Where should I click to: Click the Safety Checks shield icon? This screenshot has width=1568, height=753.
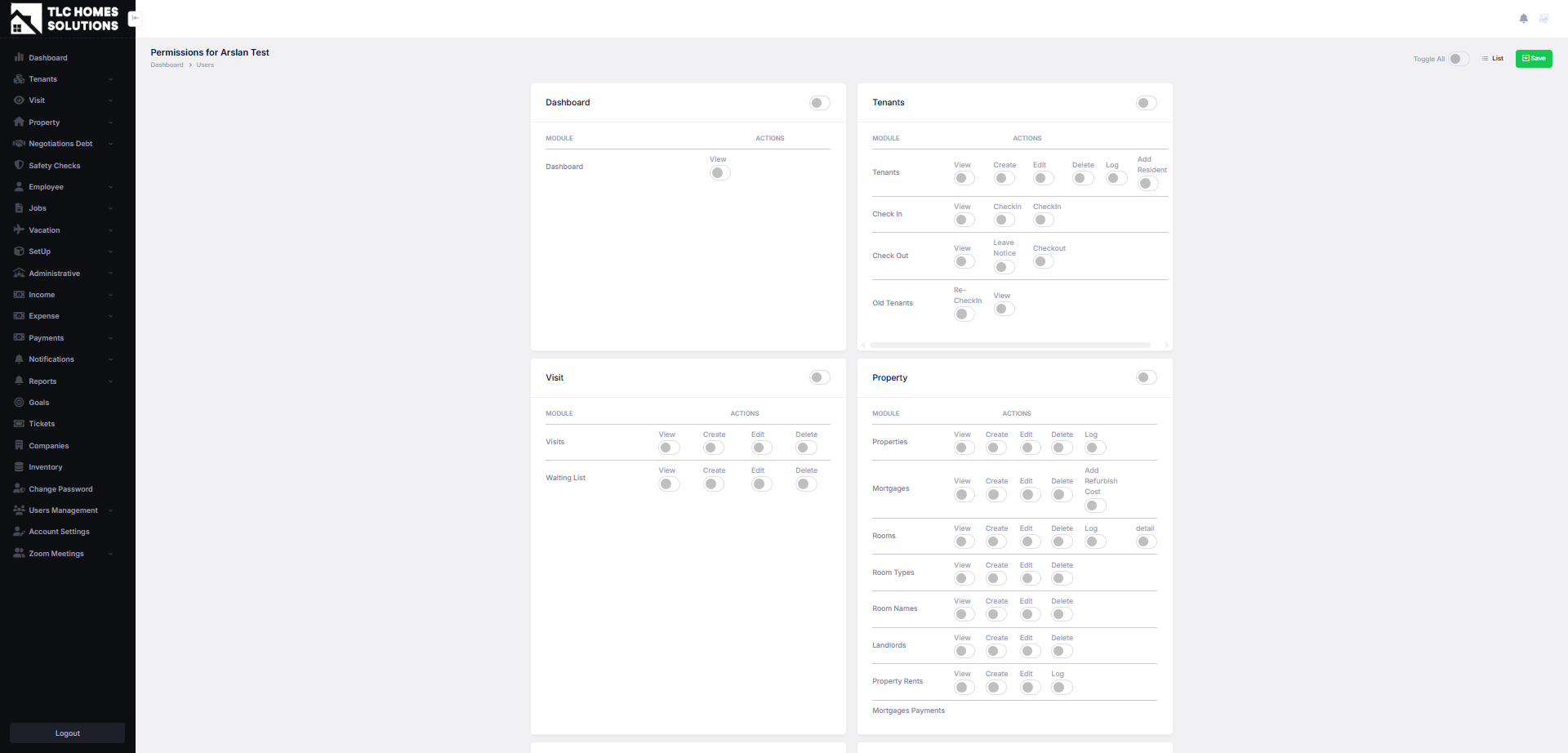(x=19, y=165)
